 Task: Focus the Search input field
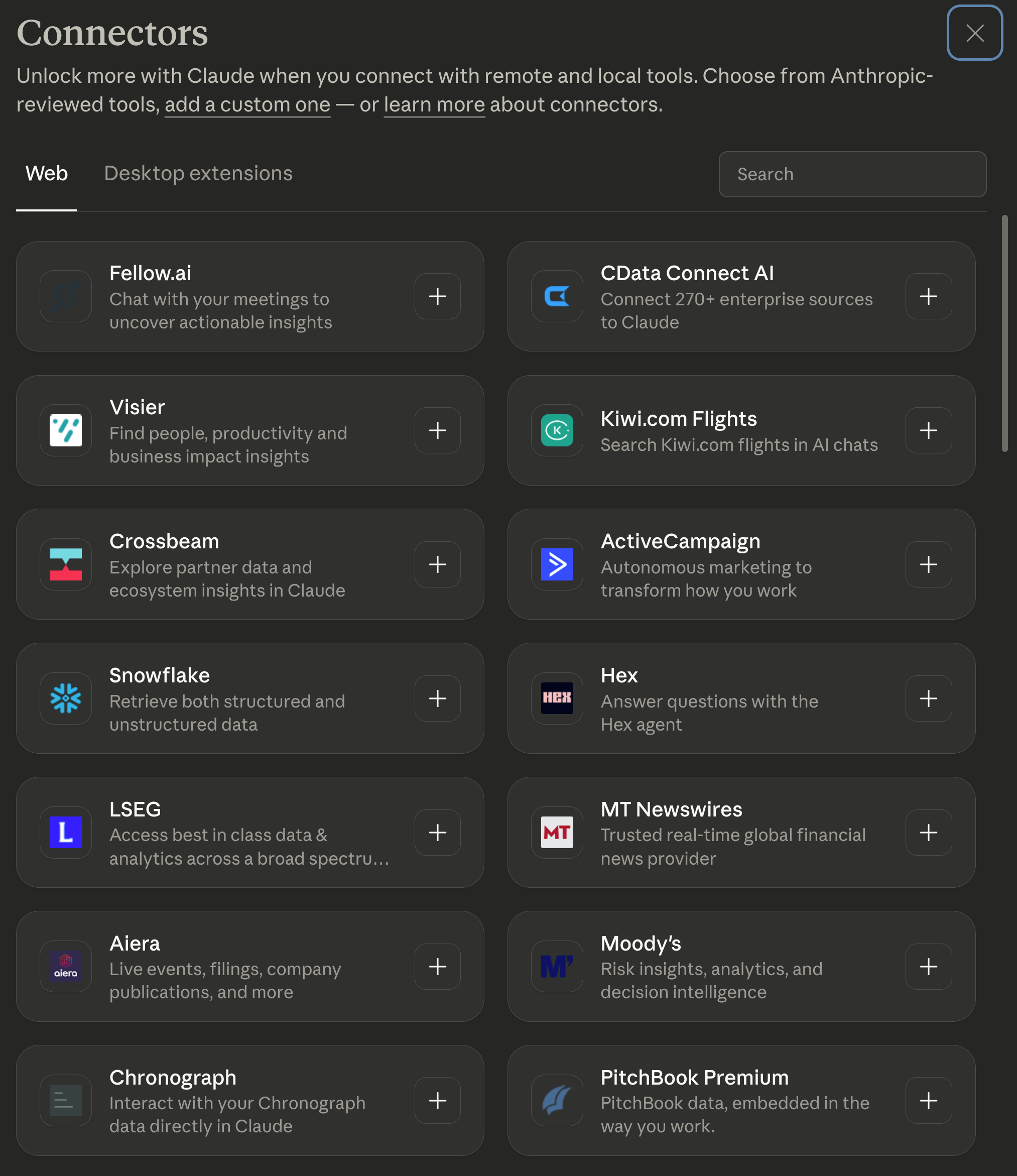point(852,174)
